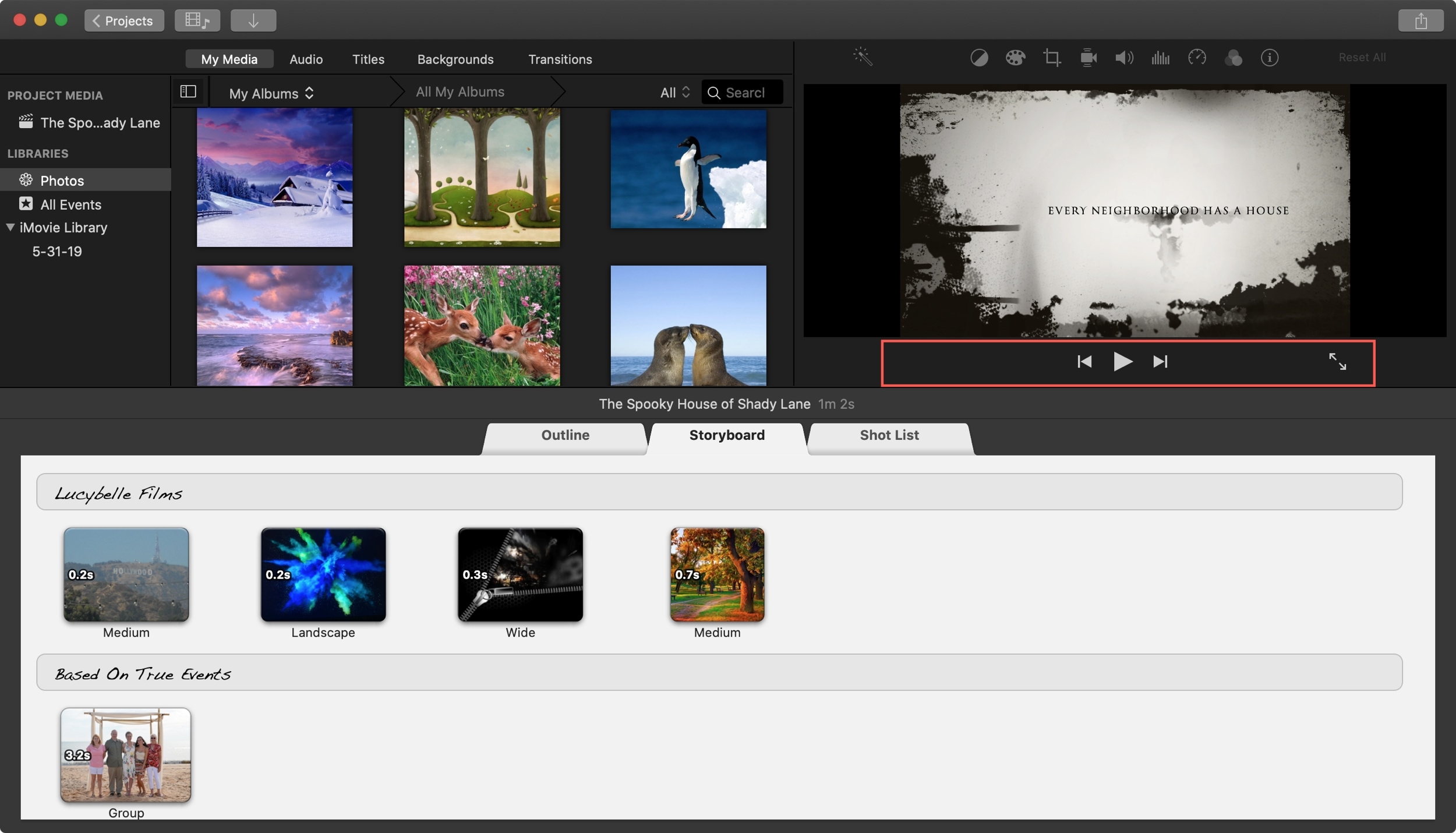1456x833 pixels.
Task: Click Photos in the Libraries sidebar
Action: (x=61, y=180)
